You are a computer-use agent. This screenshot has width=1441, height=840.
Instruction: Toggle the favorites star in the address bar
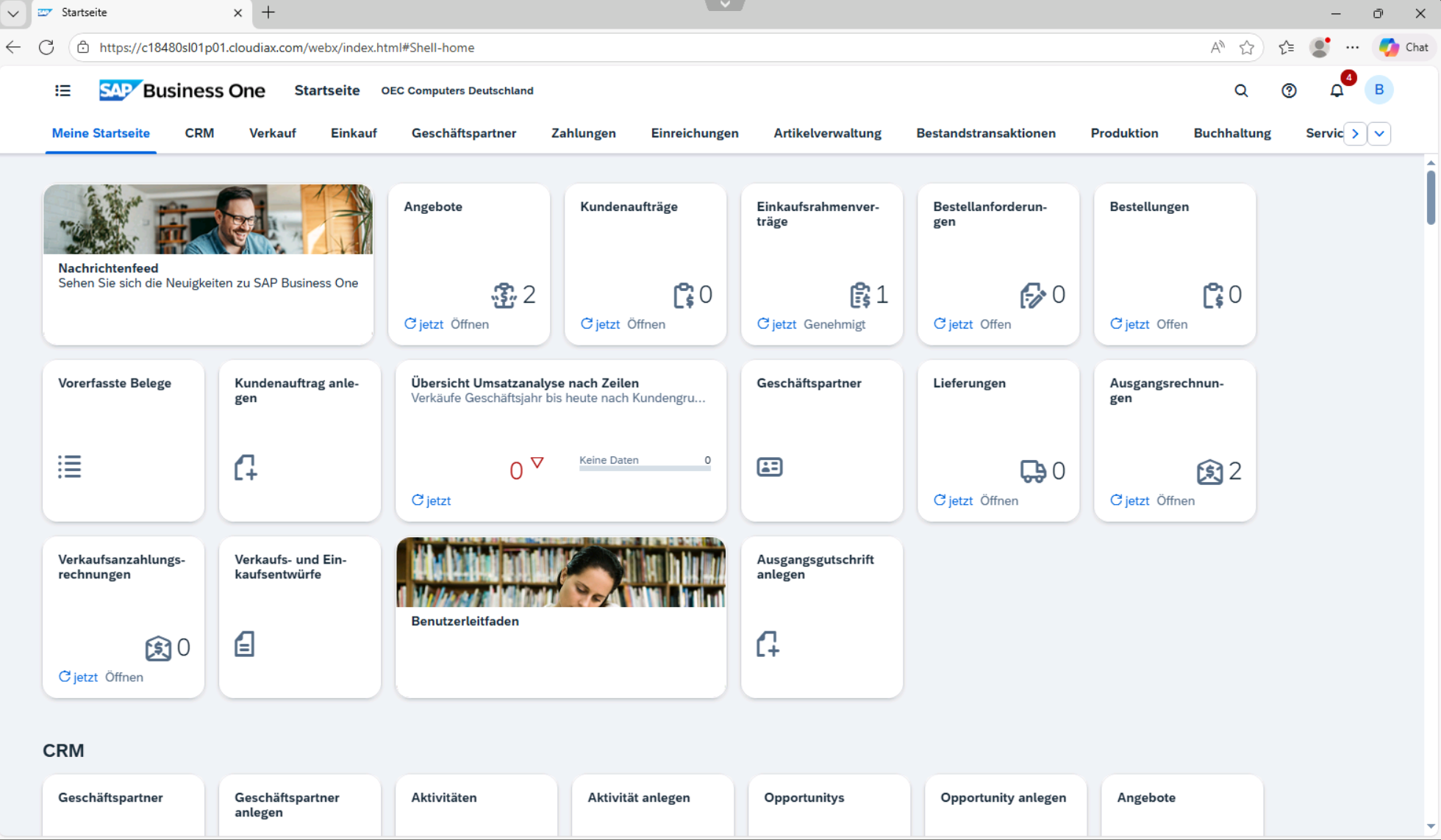tap(1246, 47)
